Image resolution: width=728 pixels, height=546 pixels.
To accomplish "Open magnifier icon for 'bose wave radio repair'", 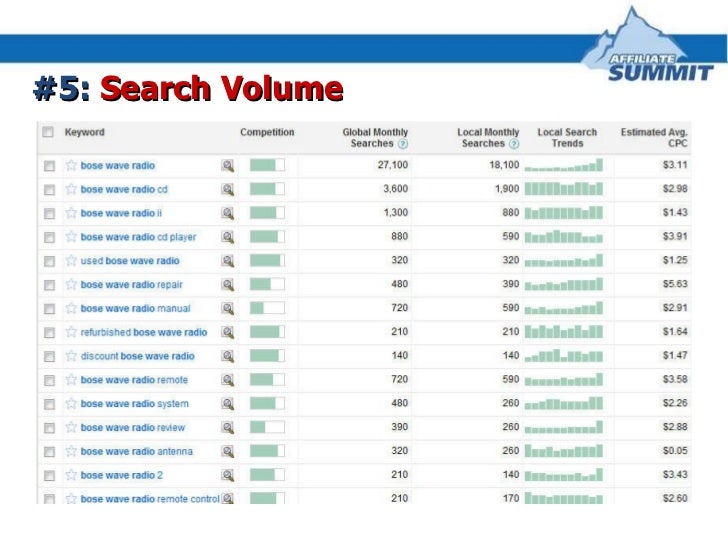I will click(228, 285).
